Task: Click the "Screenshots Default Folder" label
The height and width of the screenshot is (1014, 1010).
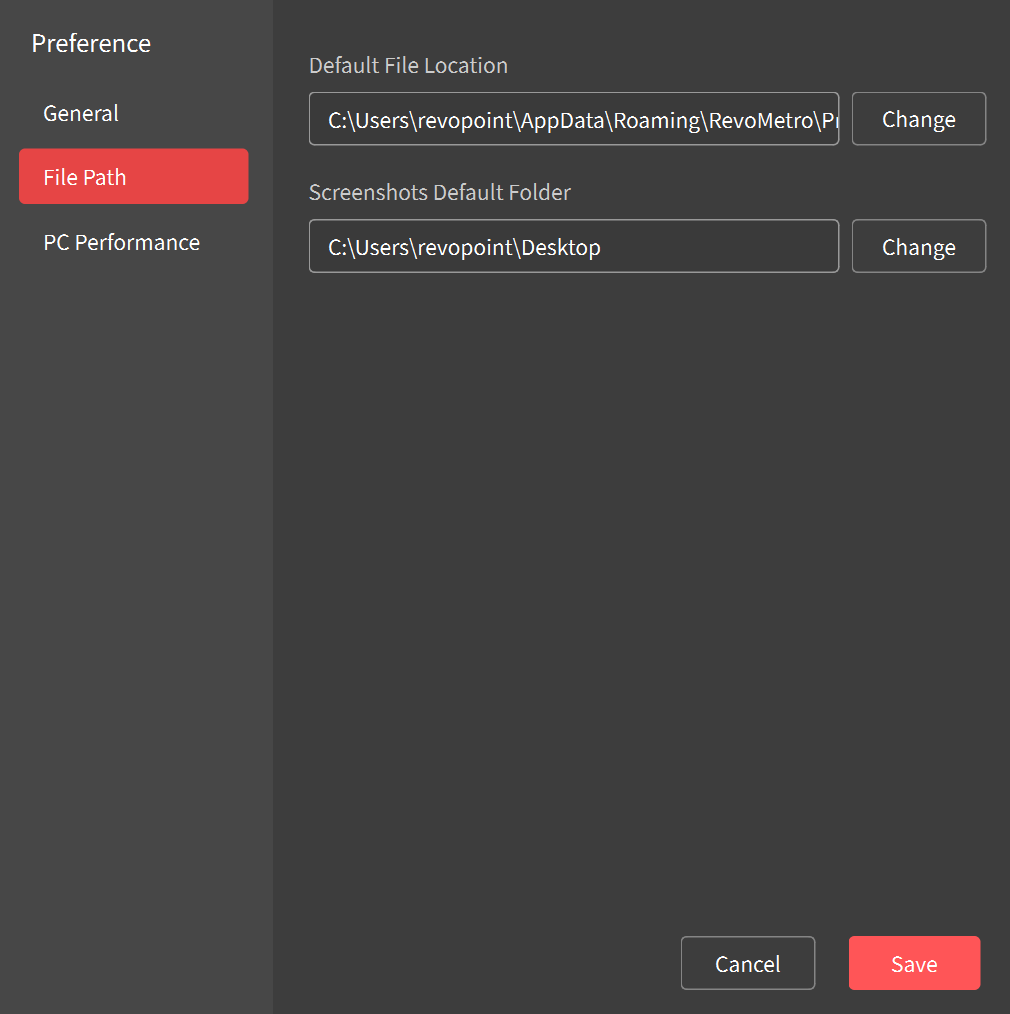Action: (x=439, y=192)
